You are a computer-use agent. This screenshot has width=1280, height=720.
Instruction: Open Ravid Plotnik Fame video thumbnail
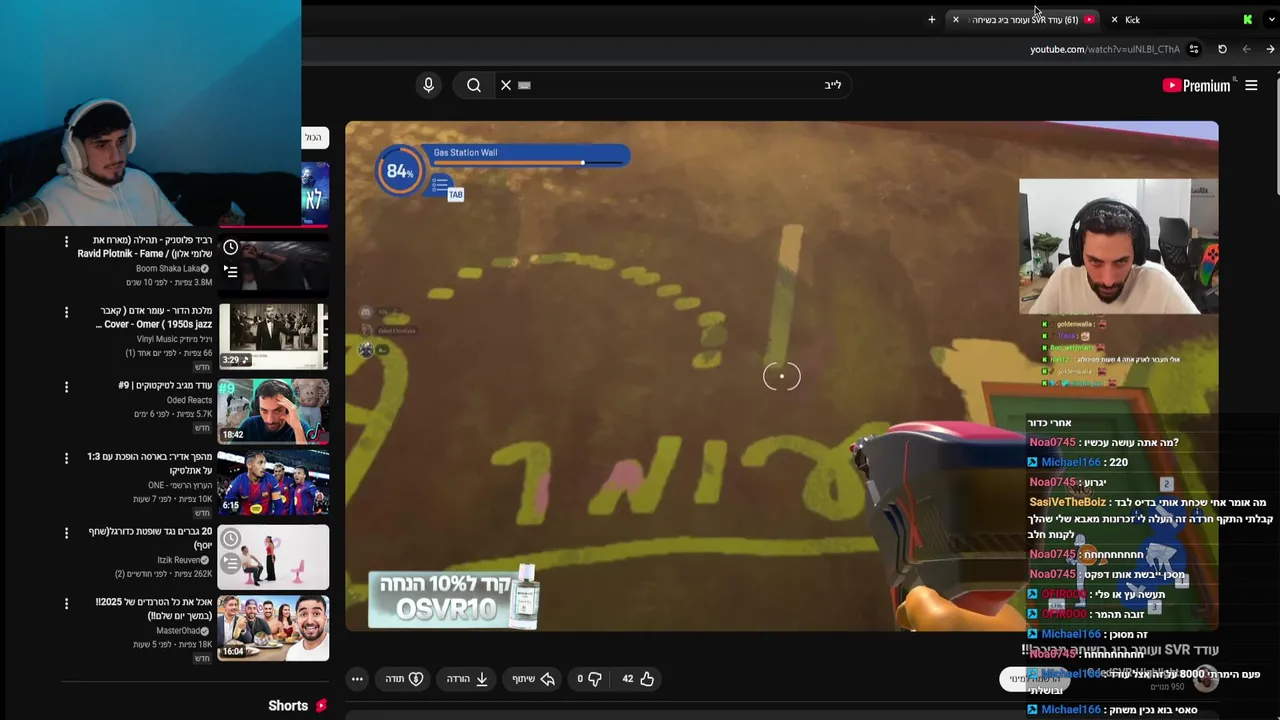tap(273, 263)
